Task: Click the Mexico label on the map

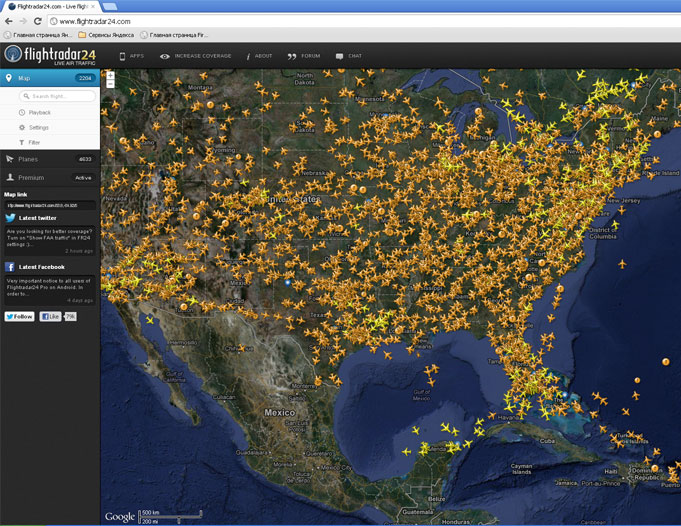Action: pos(280,413)
